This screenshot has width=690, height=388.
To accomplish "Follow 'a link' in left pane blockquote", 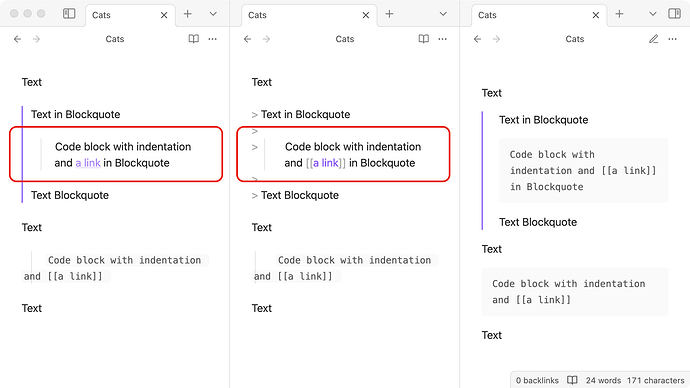I will [x=88, y=163].
